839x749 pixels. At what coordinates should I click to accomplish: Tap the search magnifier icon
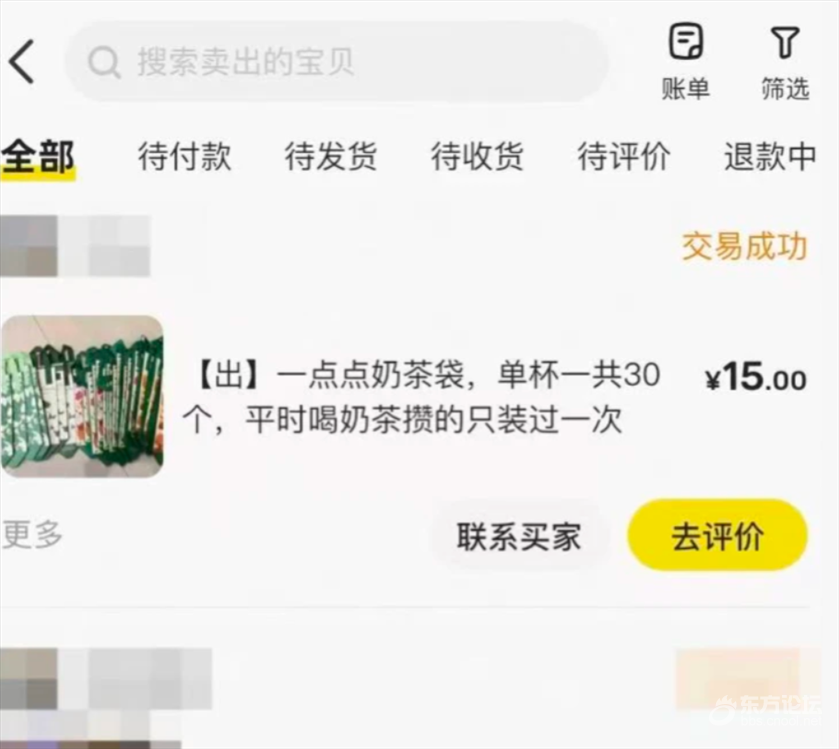click(104, 62)
